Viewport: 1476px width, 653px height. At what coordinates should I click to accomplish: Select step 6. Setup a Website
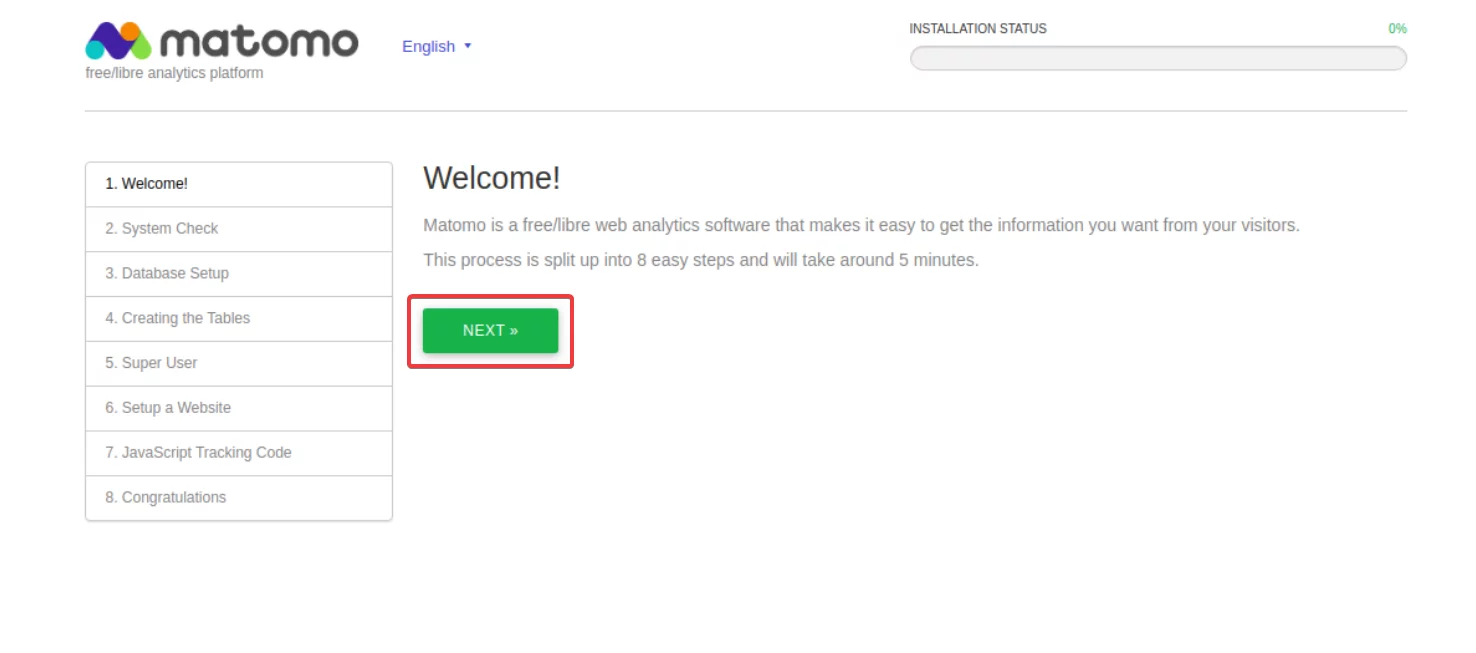pyautogui.click(x=239, y=409)
